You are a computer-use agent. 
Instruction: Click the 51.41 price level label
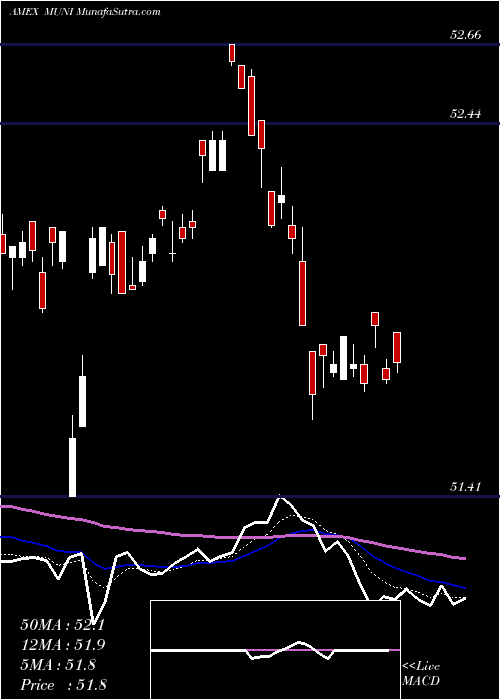point(466,487)
